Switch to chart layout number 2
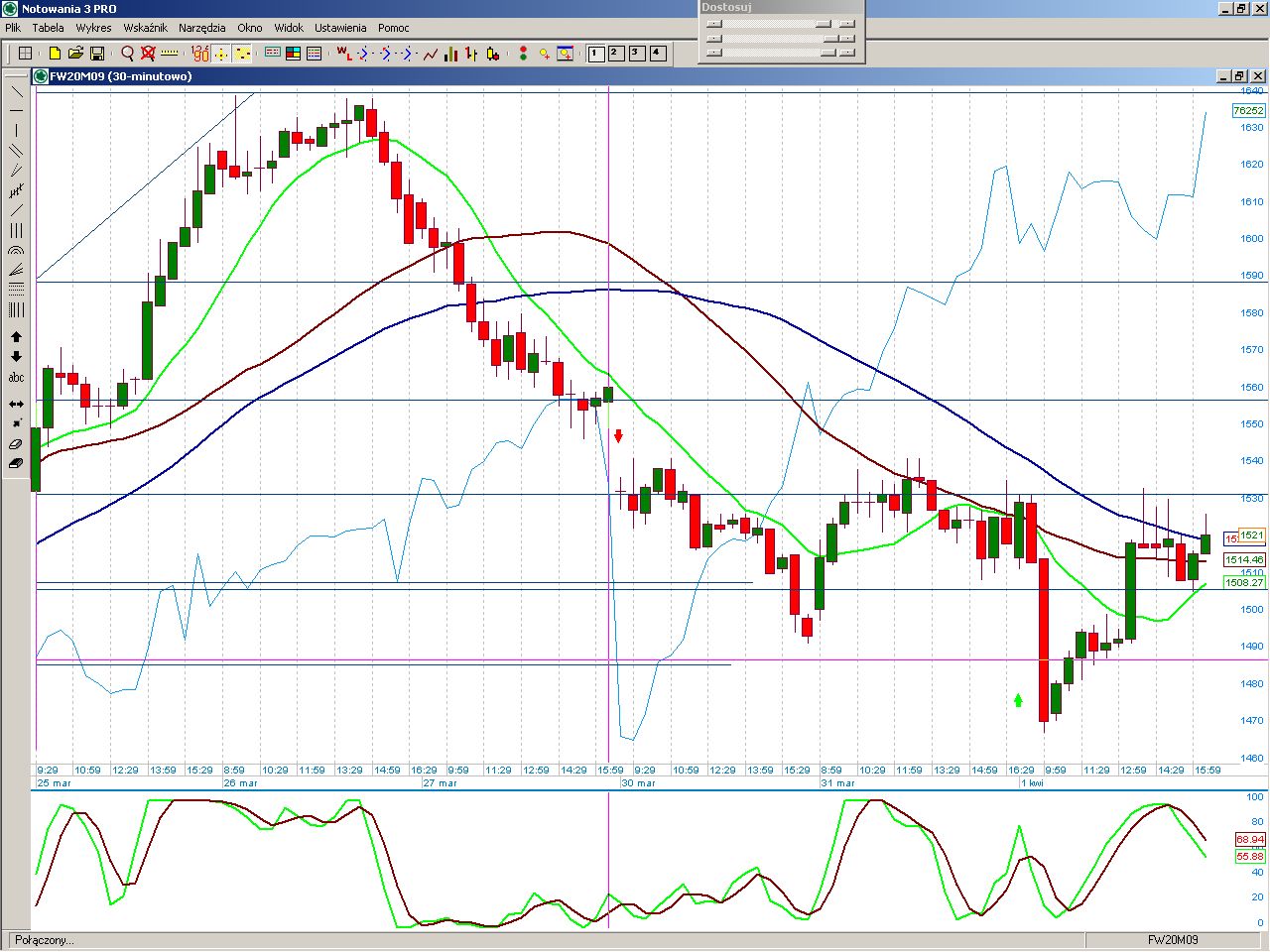 point(616,54)
